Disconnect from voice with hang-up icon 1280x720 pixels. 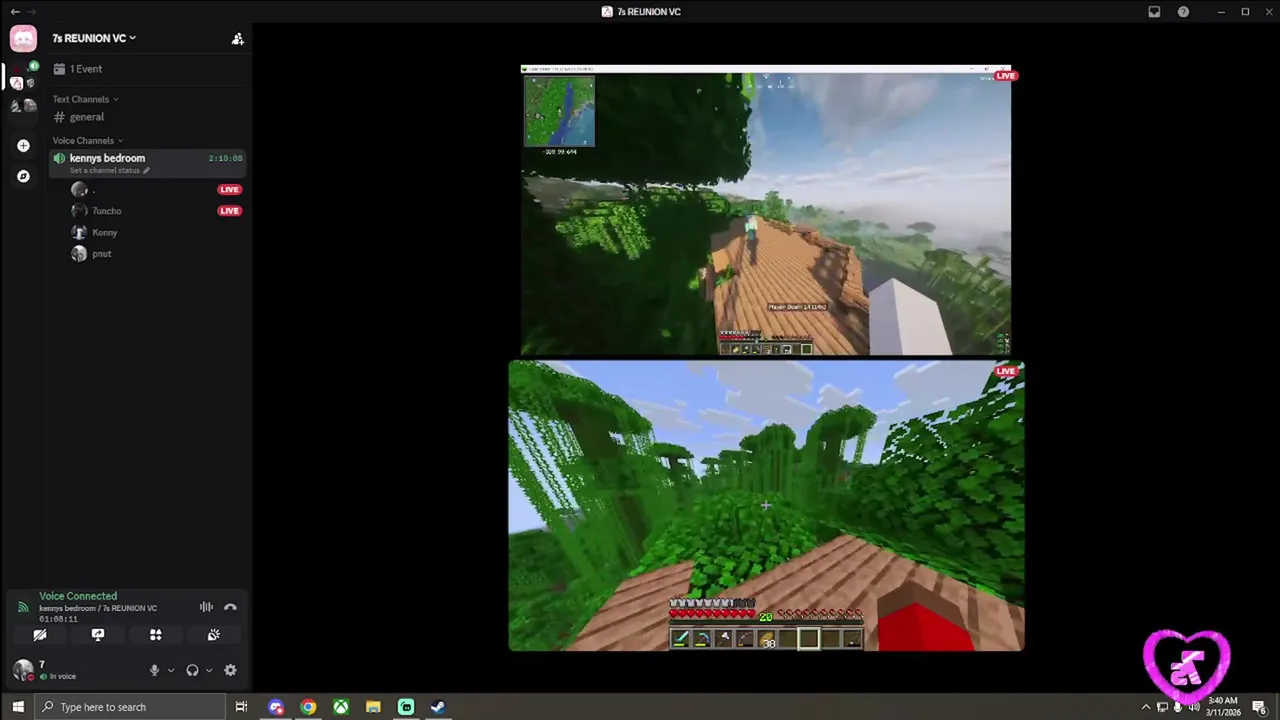230,607
